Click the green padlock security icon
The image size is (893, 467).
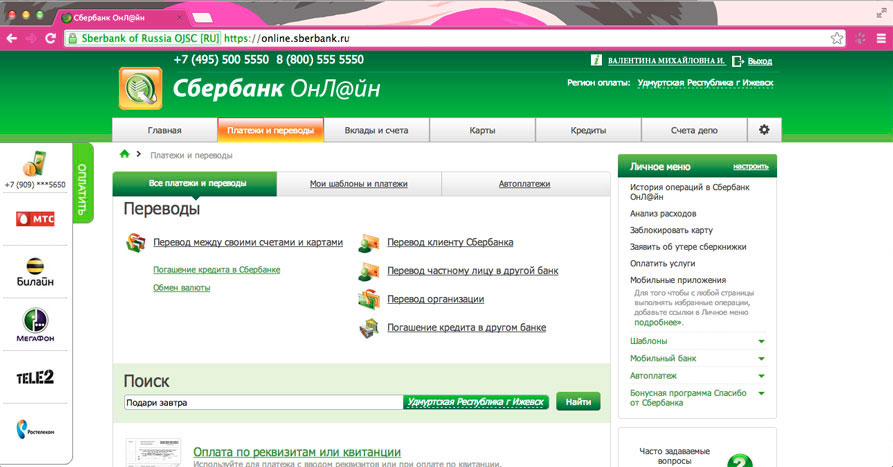click(x=72, y=38)
